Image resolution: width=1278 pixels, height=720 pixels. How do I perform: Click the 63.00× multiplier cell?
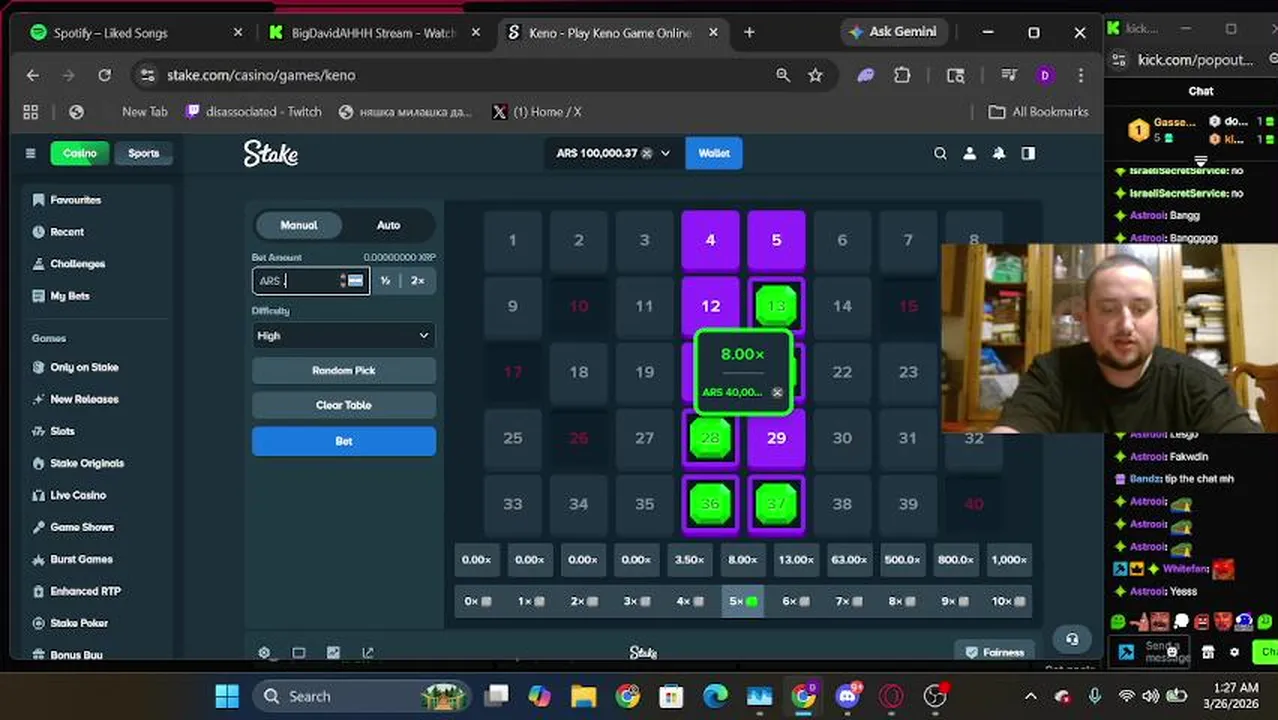(x=849, y=560)
